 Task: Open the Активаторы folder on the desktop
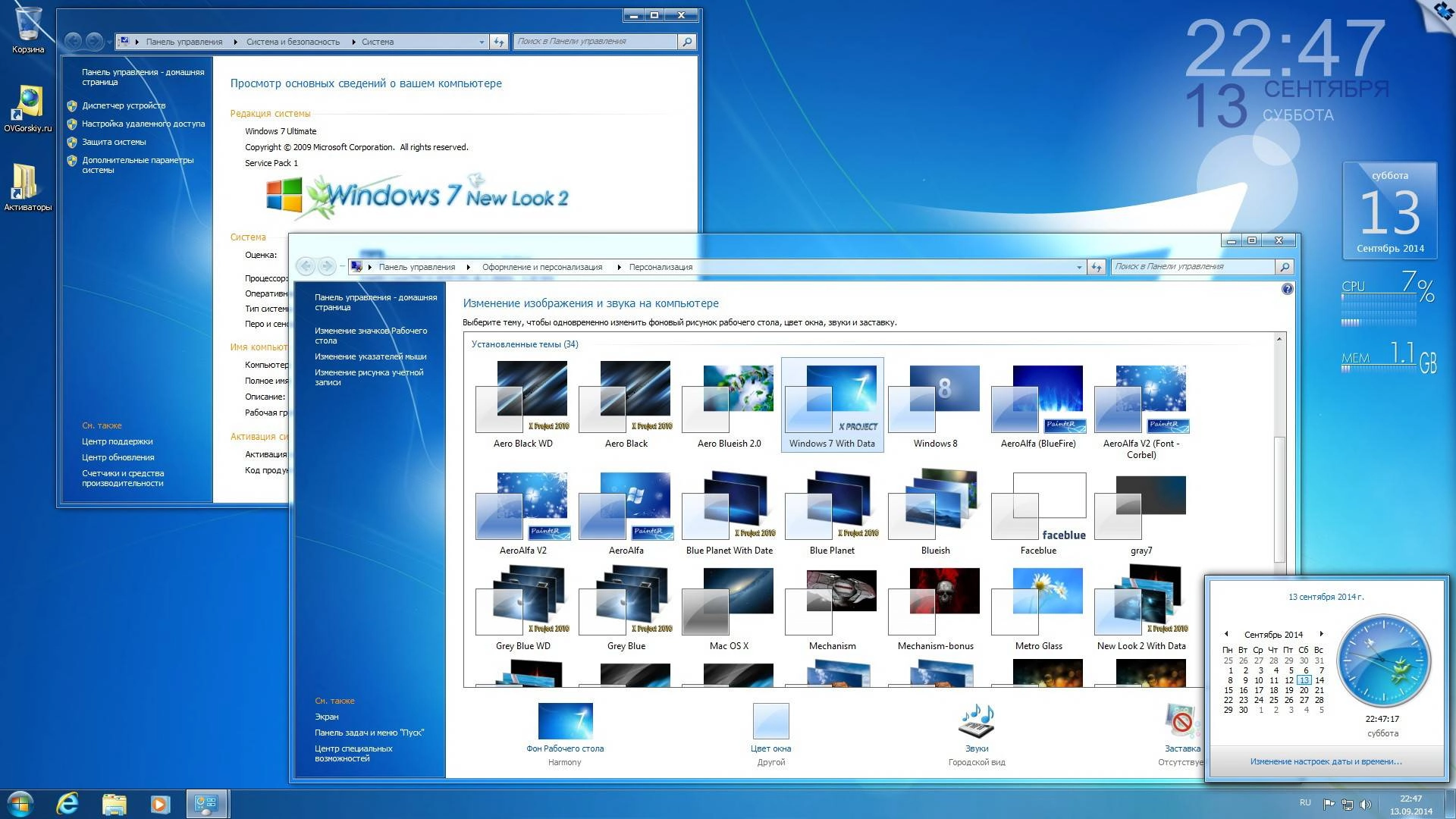tap(27, 187)
